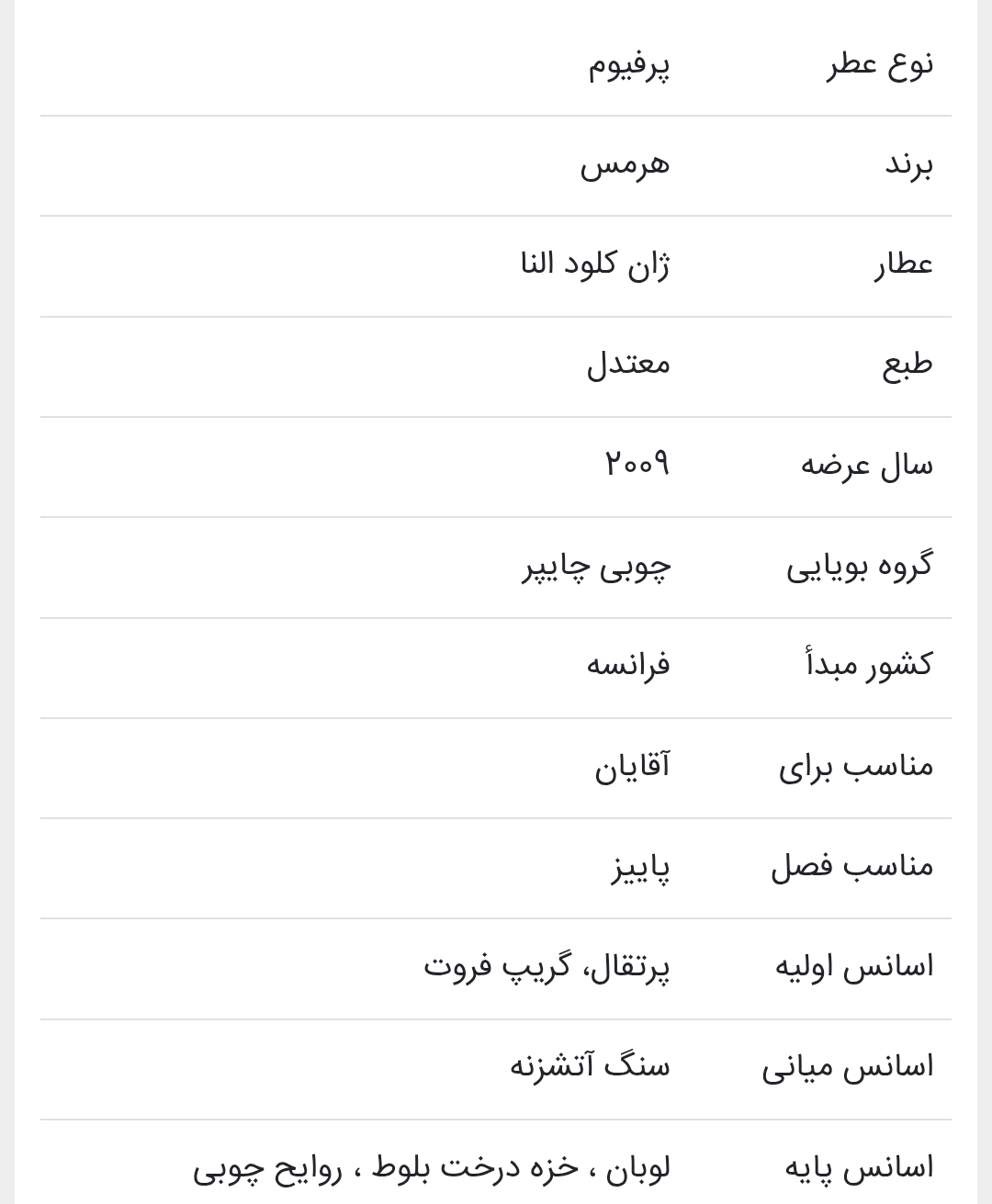Click the 'طبع' row label
Image resolution: width=992 pixels, height=1204 pixels.
[907, 365]
